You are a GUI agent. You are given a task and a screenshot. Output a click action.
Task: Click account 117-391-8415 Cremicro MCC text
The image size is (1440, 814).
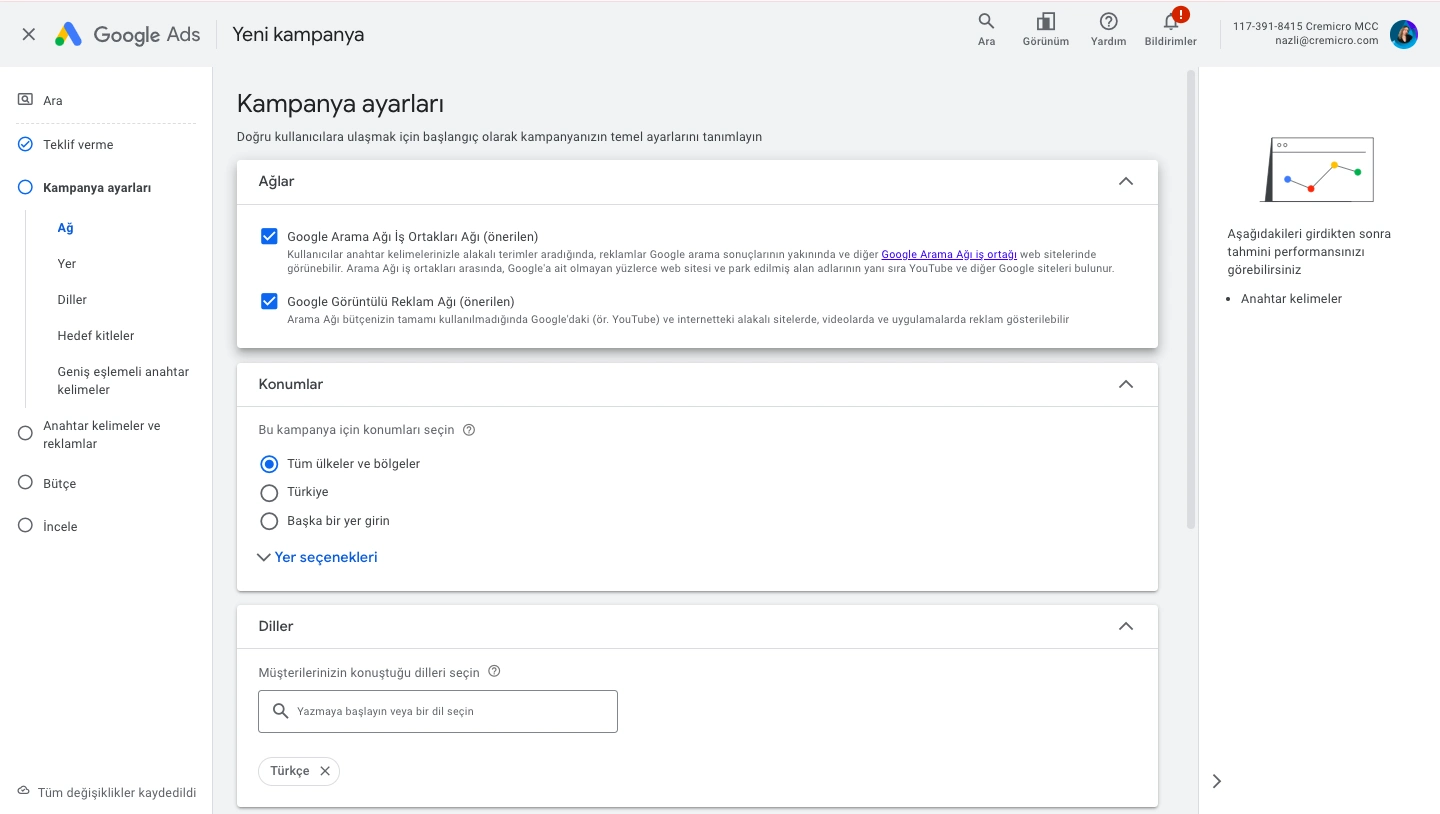(x=1306, y=26)
